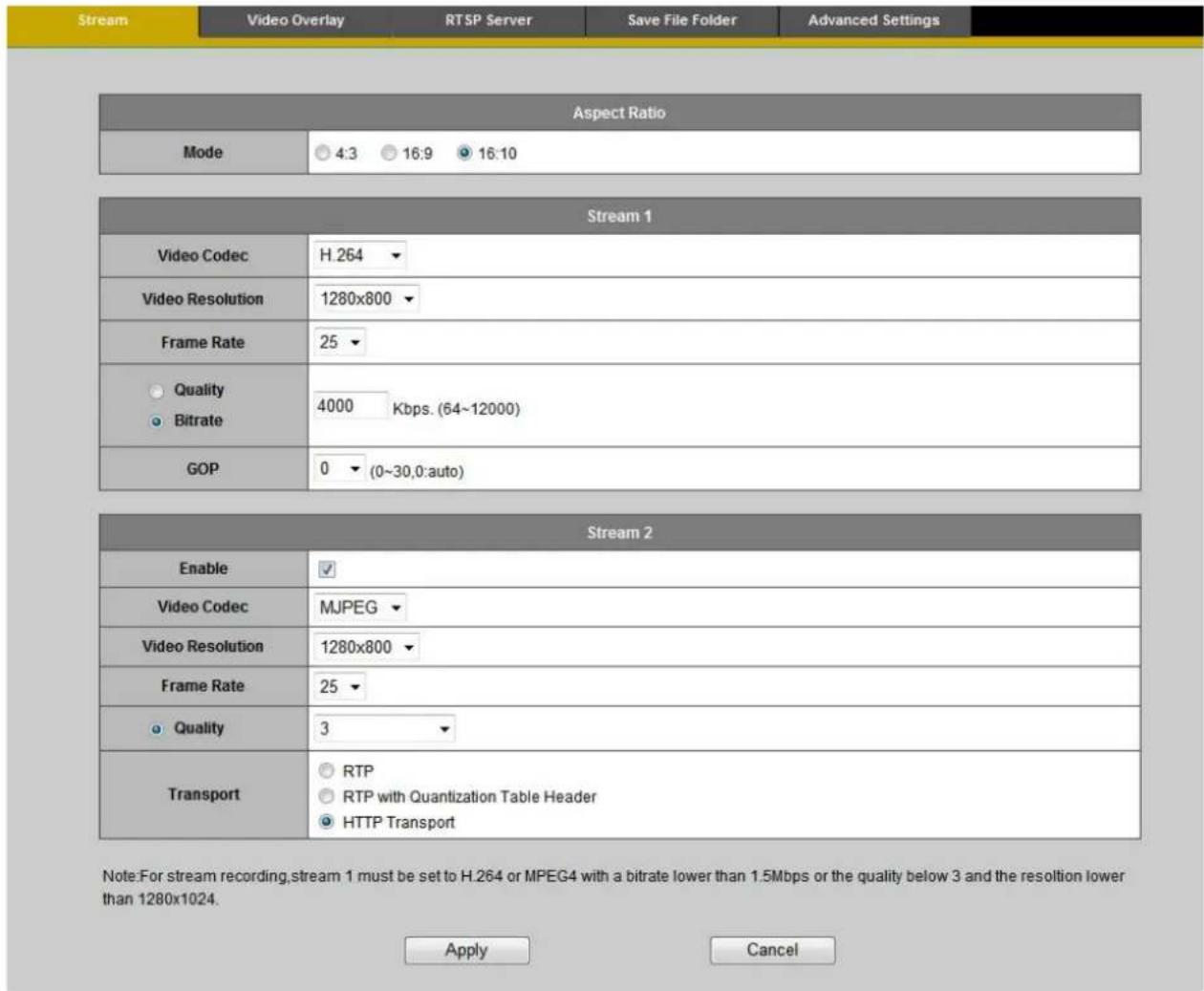Select RTP transport option
Screen dimensions: 1204x991
click(327, 770)
